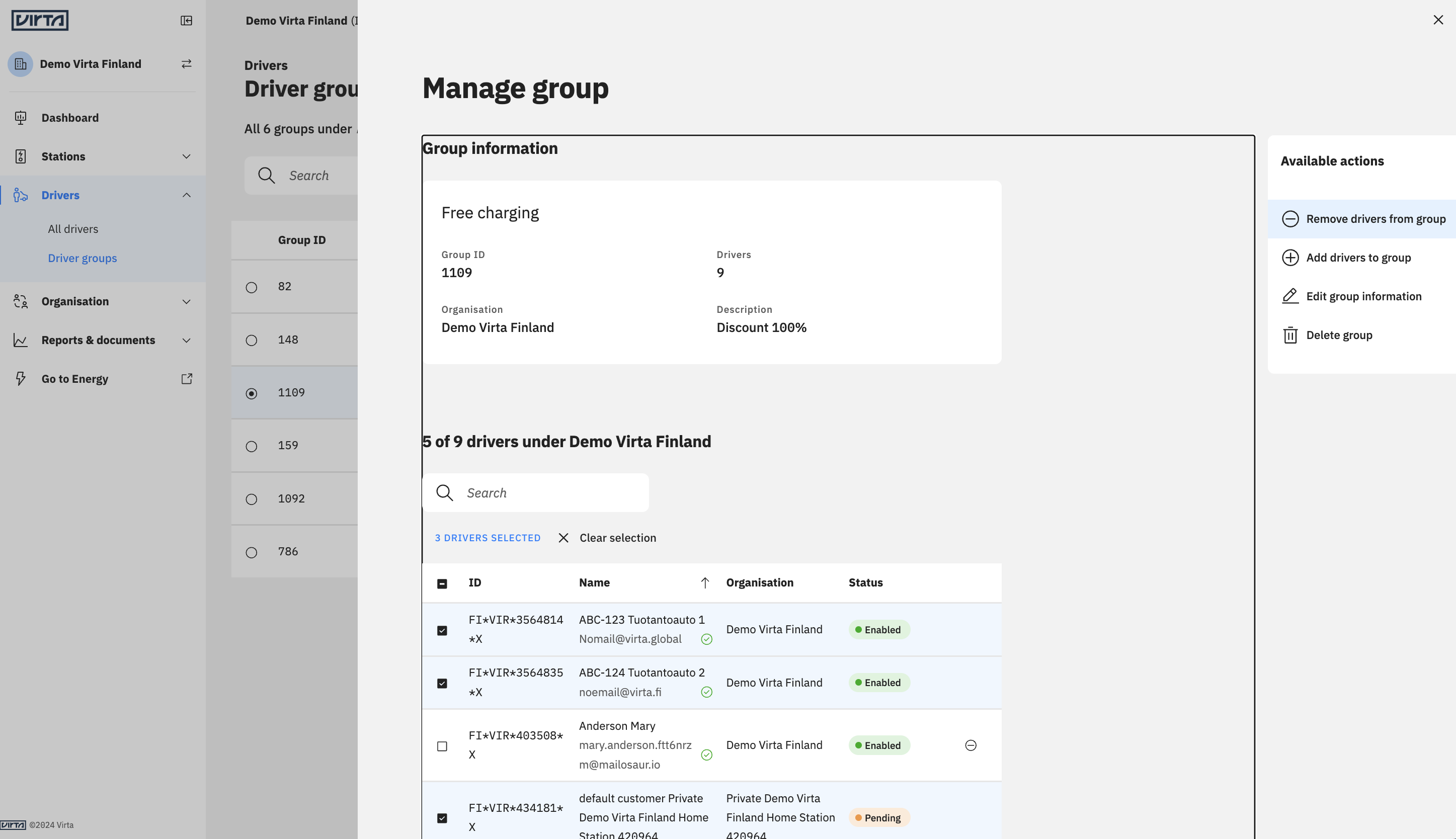Select radio button for group 1109
The height and width of the screenshot is (839, 1456).
coord(251,393)
